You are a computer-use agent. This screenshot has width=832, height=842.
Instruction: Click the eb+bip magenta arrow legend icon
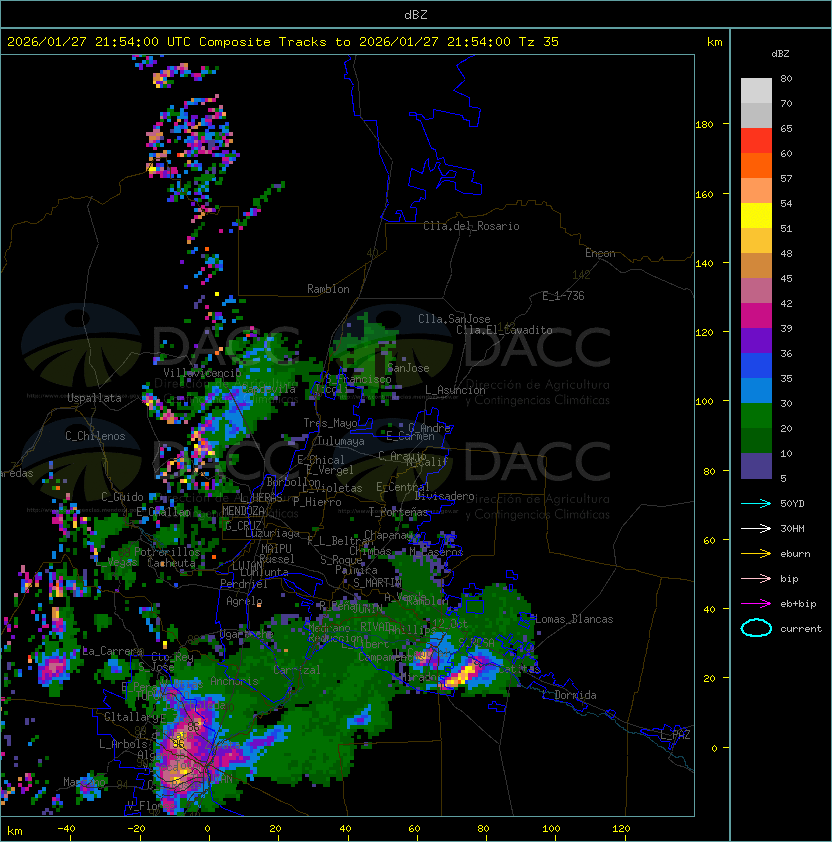[x=756, y=604]
